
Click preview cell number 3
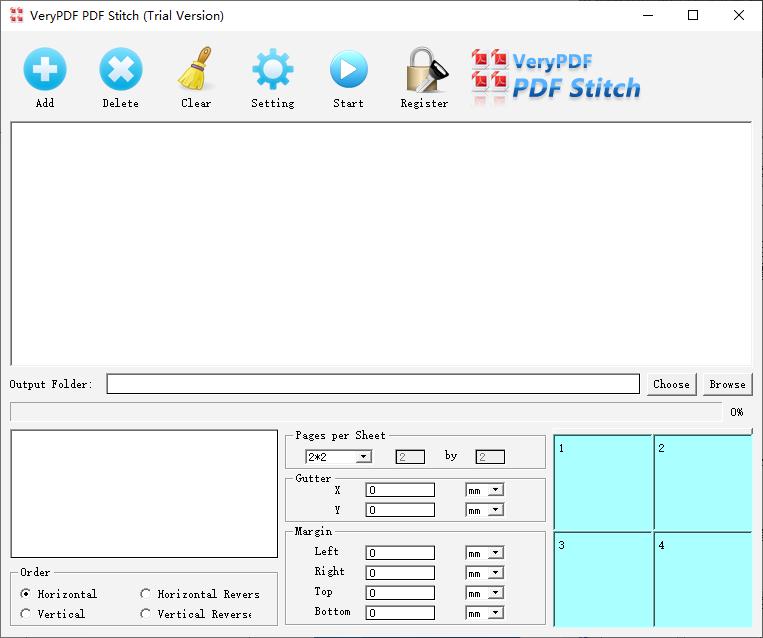pos(603,580)
